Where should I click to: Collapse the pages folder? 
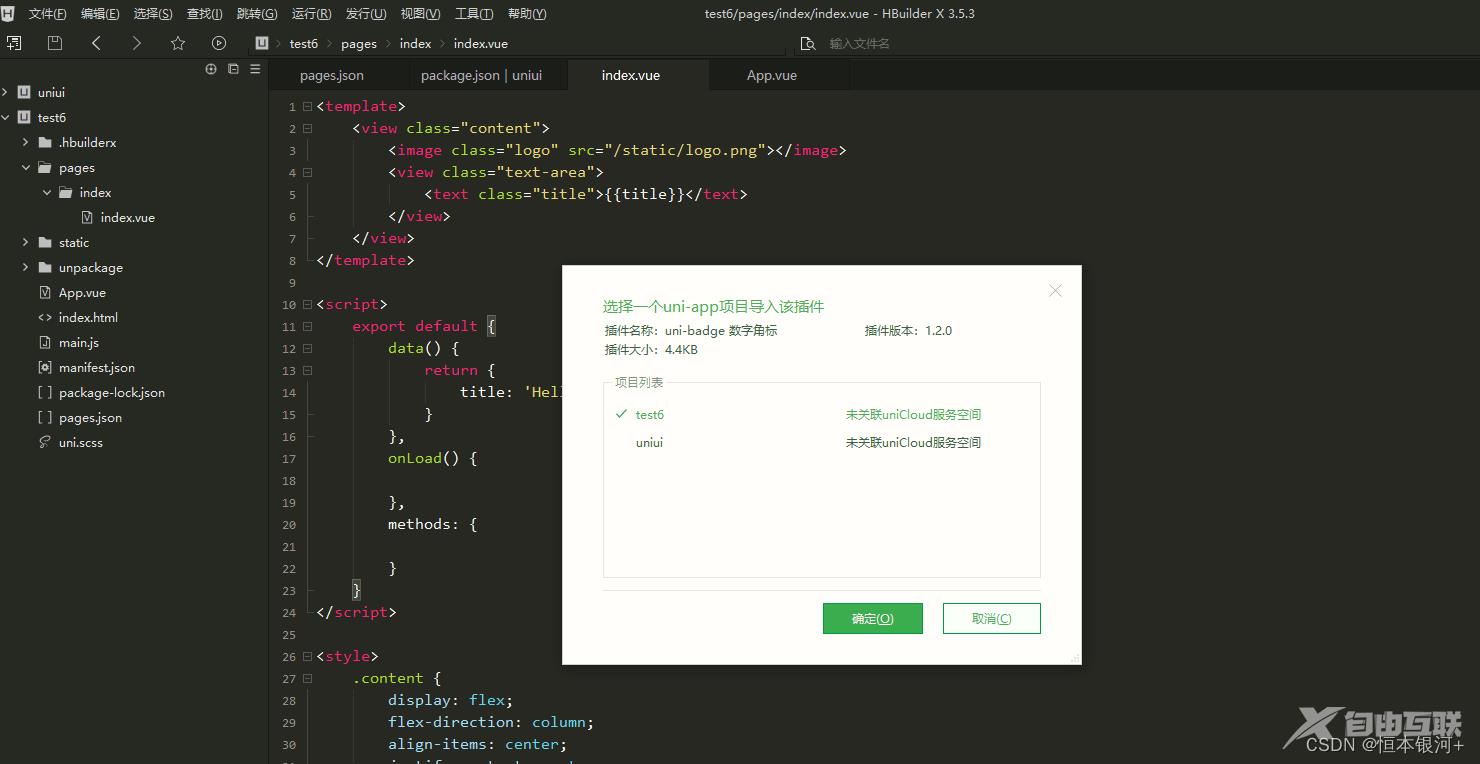click(26, 167)
